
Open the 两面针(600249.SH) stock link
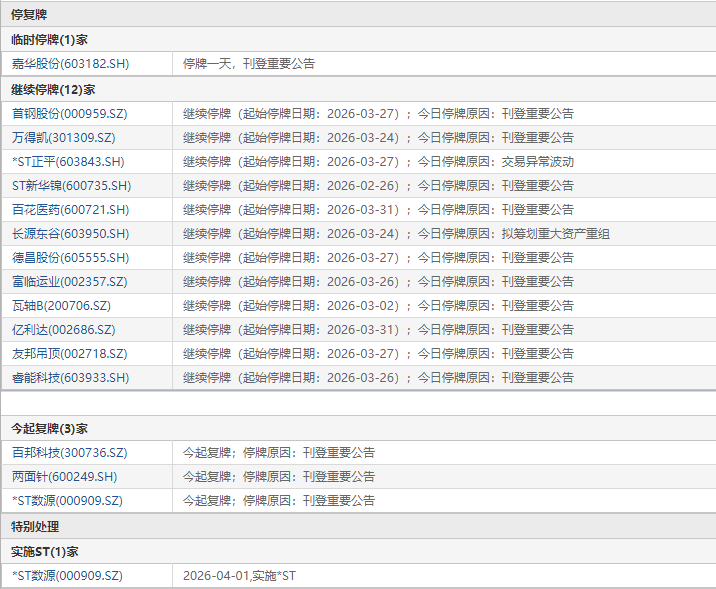coord(64,476)
